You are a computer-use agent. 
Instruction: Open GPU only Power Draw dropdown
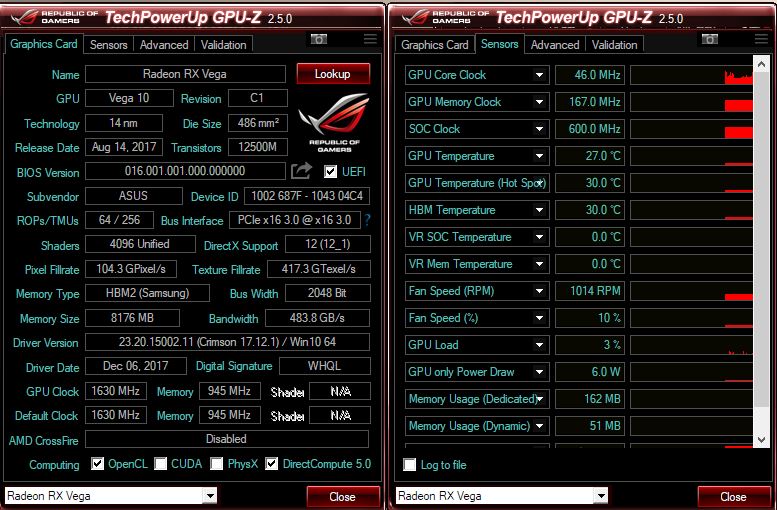click(x=539, y=372)
